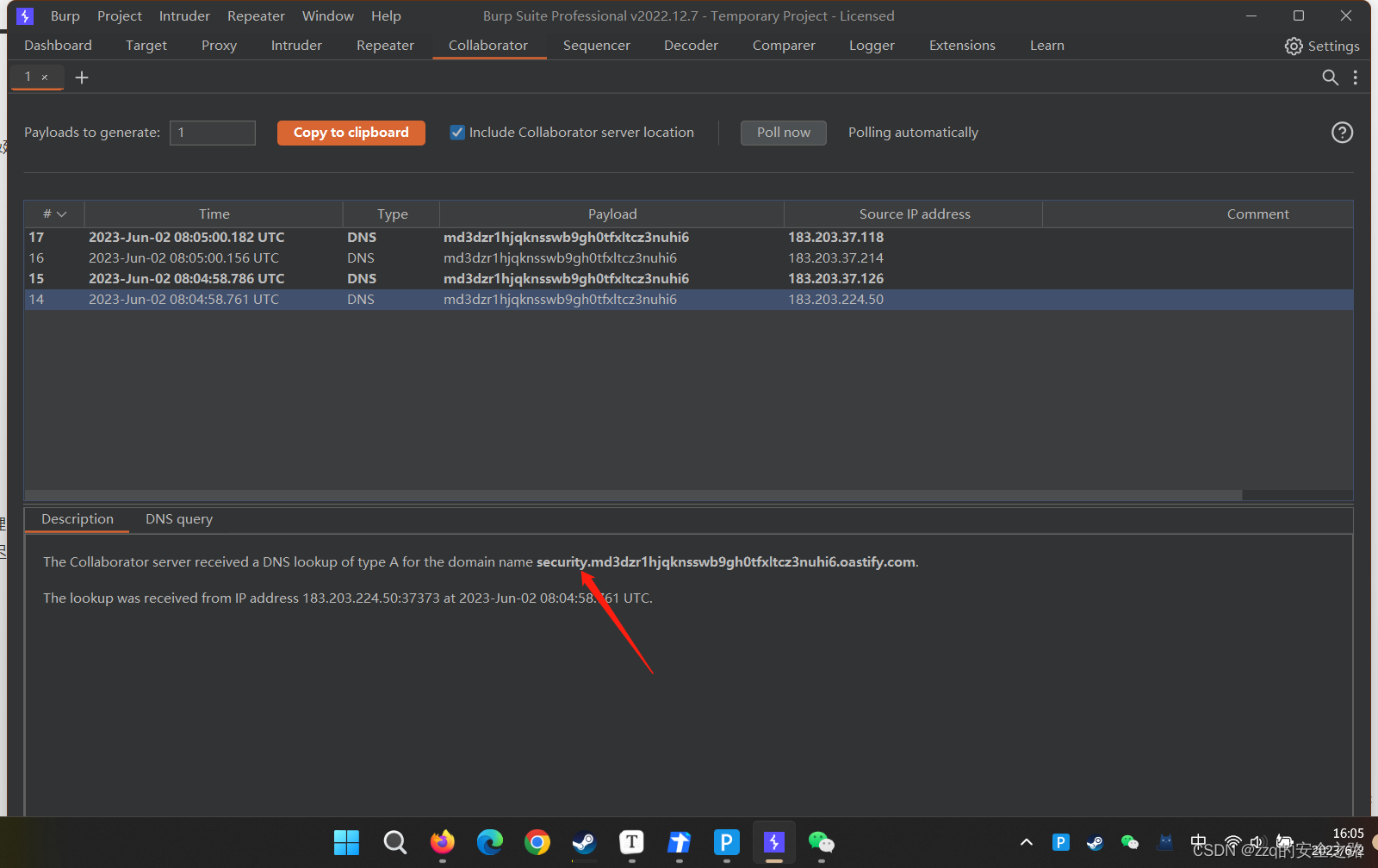1378x868 pixels.
Task: Open the Intruder menu in menu bar
Action: coord(184,16)
